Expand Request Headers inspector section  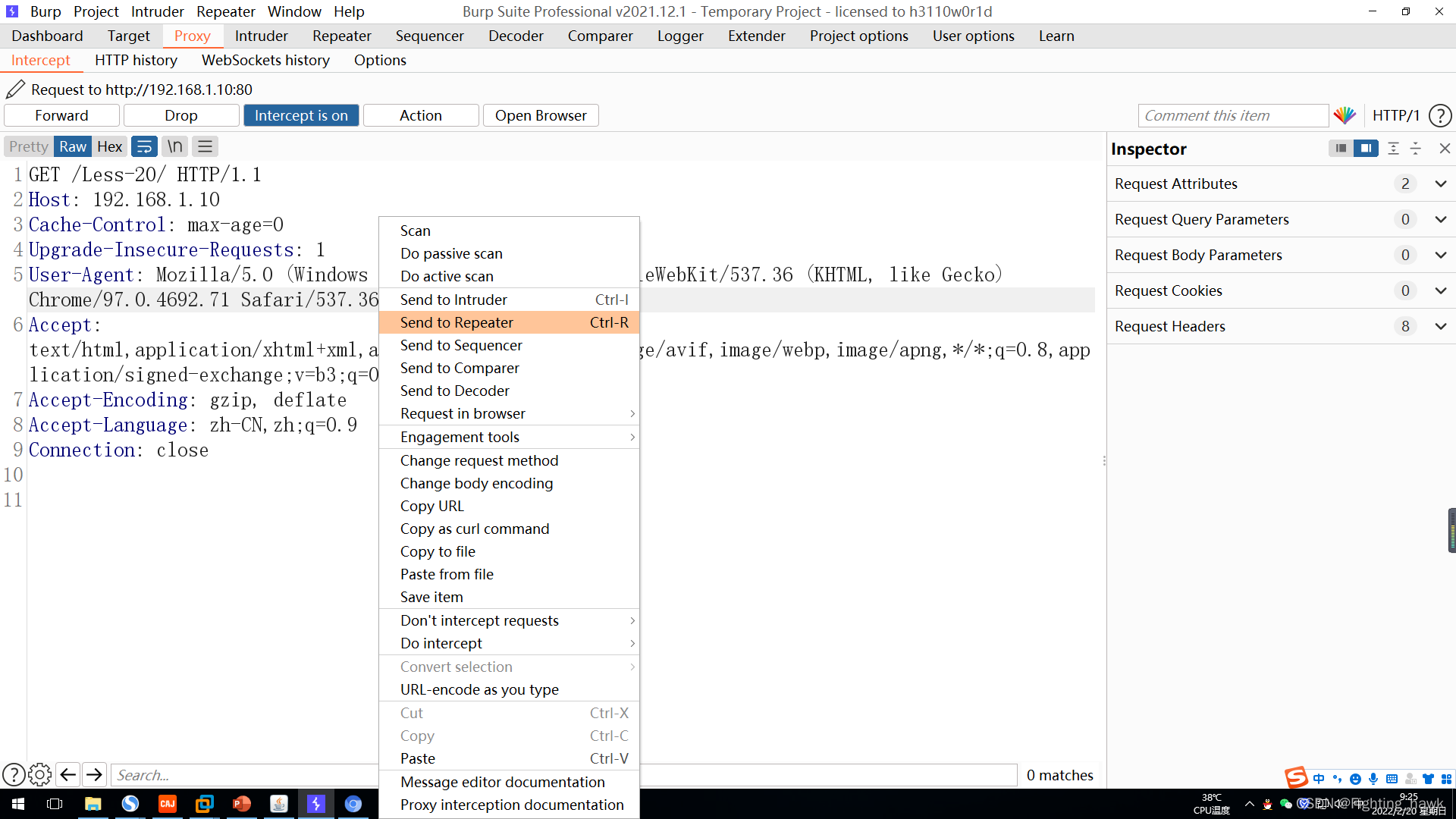(x=1440, y=325)
